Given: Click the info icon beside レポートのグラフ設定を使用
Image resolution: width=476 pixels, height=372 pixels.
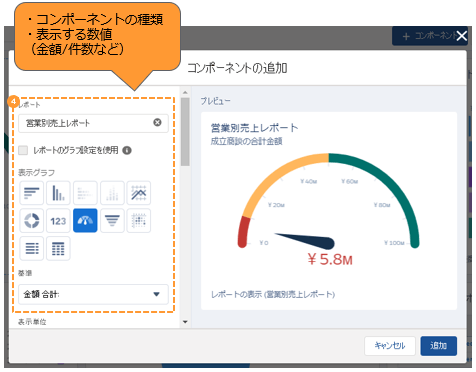Looking at the screenshot, I should (127, 150).
